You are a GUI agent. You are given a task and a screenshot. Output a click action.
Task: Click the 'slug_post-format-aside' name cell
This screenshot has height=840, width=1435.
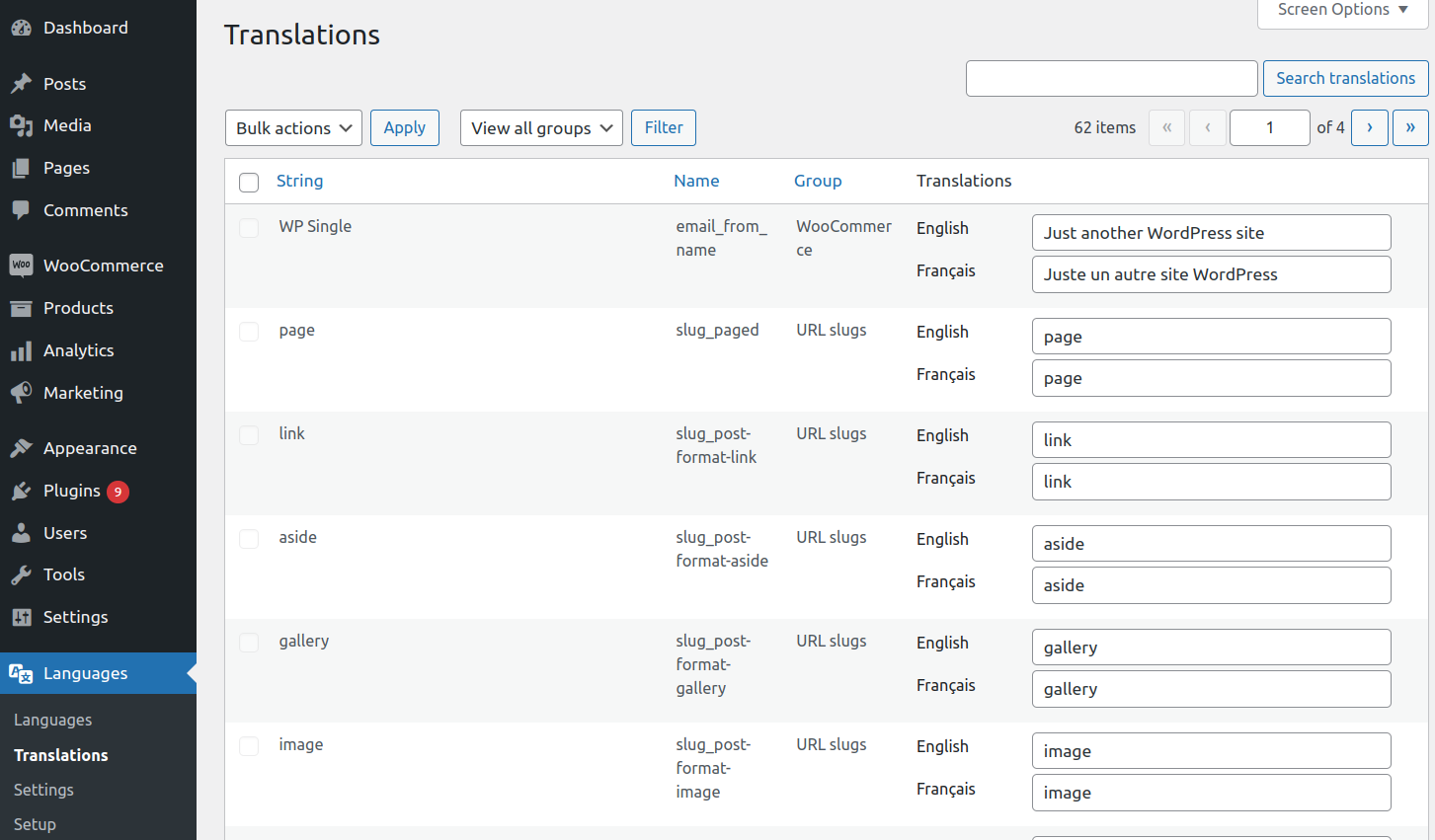722,549
